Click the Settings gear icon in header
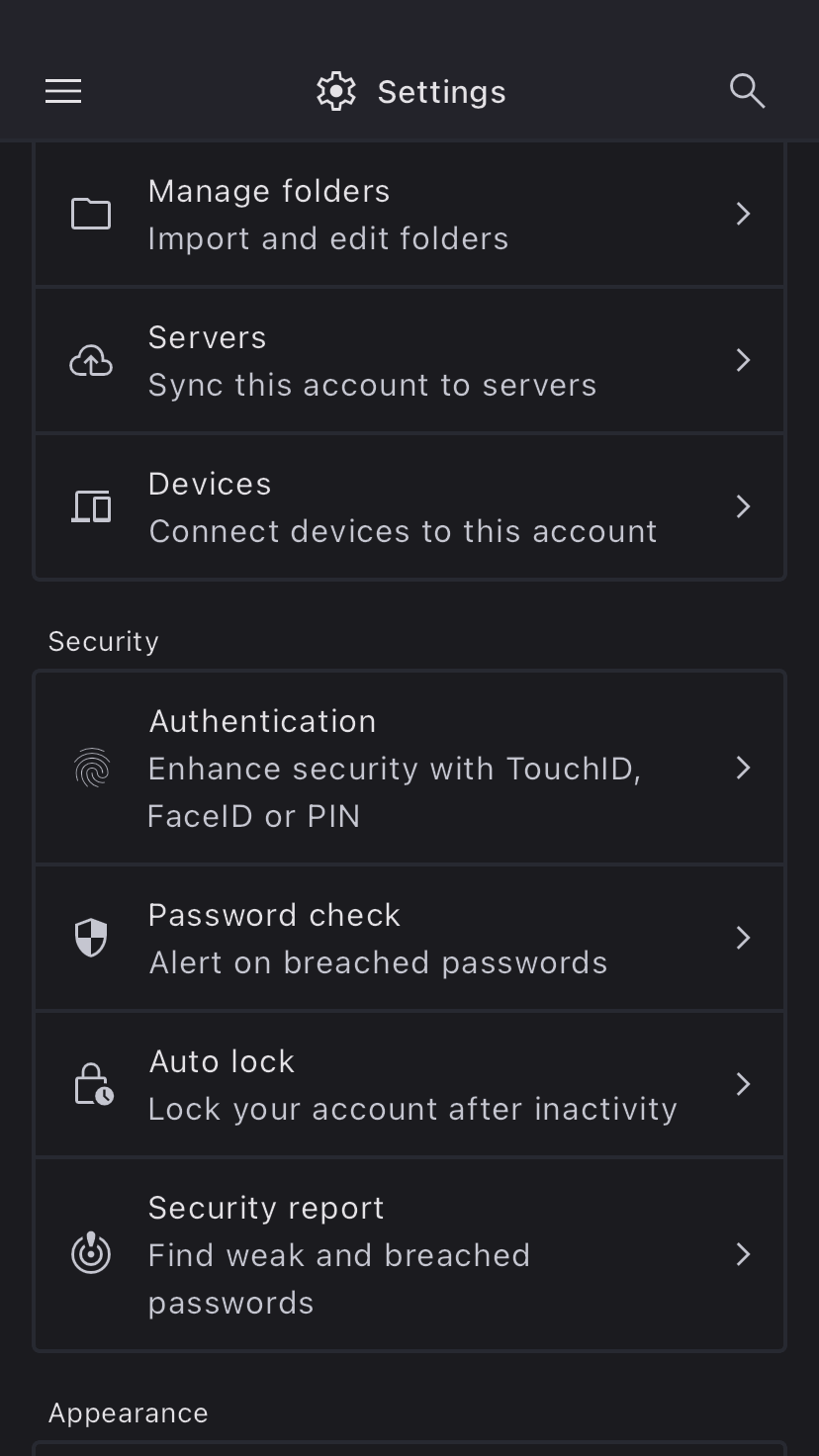This screenshot has width=819, height=1456. pos(336,92)
